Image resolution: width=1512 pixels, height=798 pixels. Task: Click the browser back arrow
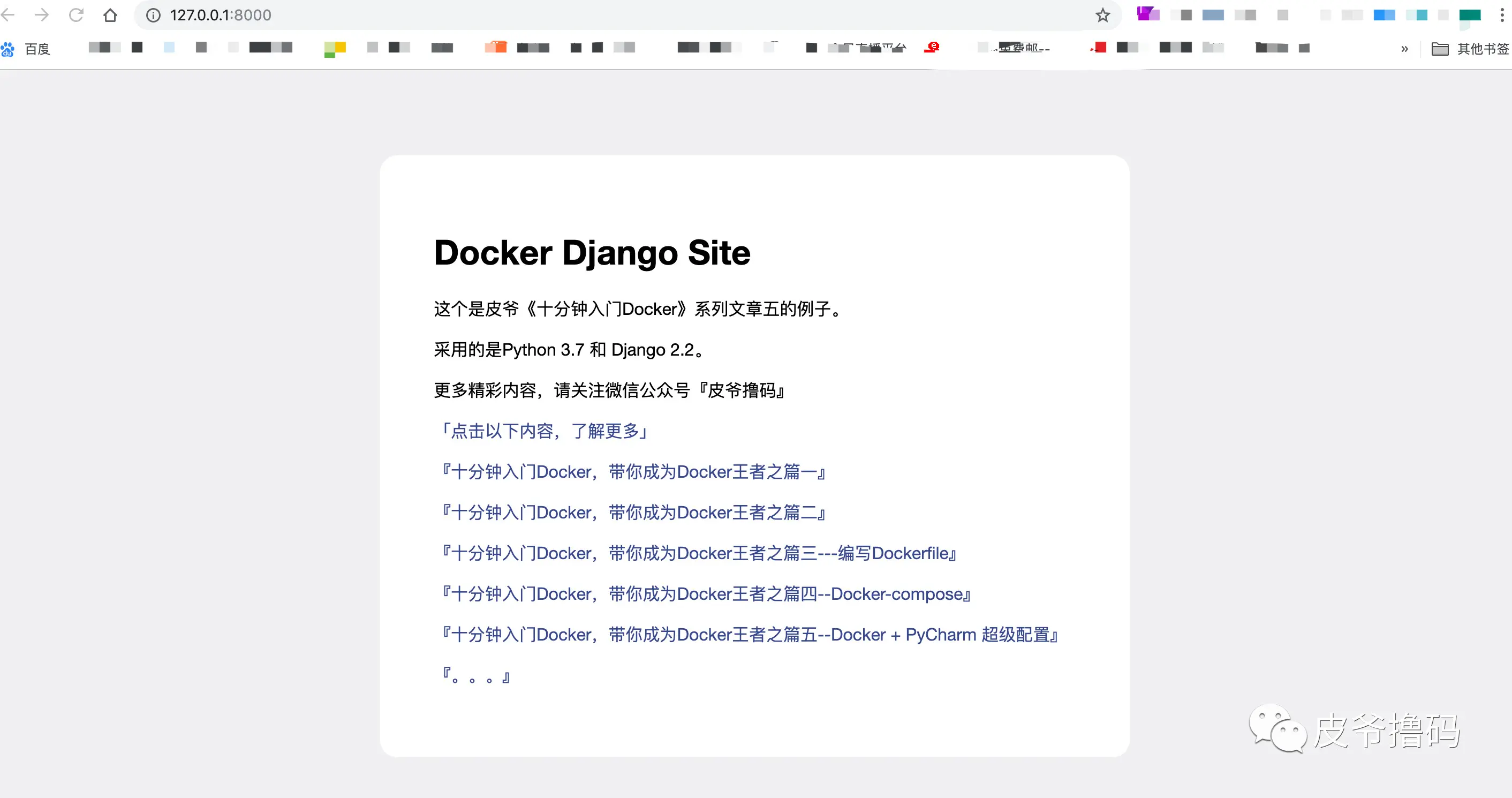(x=7, y=14)
